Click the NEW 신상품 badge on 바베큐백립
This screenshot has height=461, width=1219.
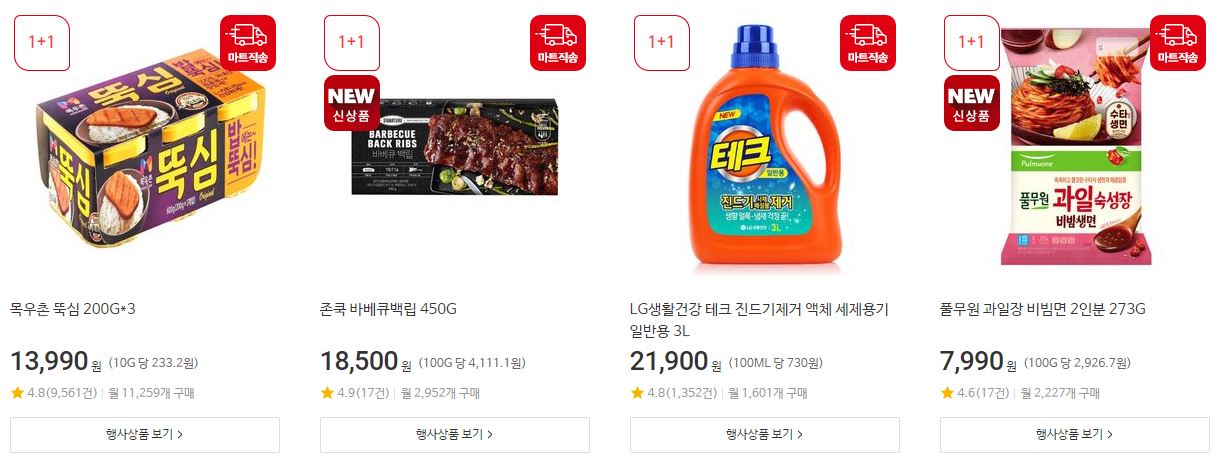pos(352,103)
